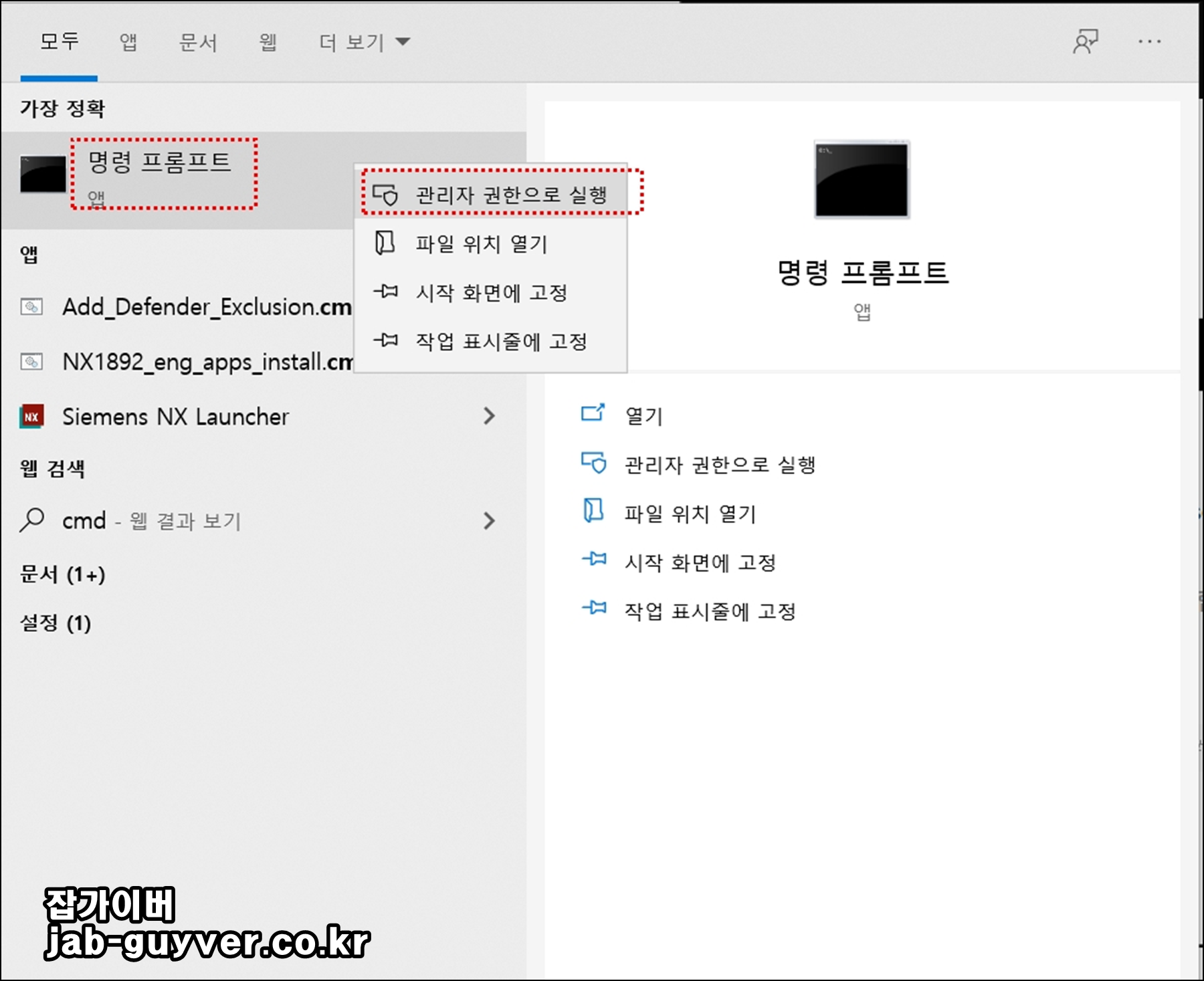Screen dimensions: 1204x981
Task: Click the large 명령 프롬프트 app icon
Action: click(x=862, y=177)
